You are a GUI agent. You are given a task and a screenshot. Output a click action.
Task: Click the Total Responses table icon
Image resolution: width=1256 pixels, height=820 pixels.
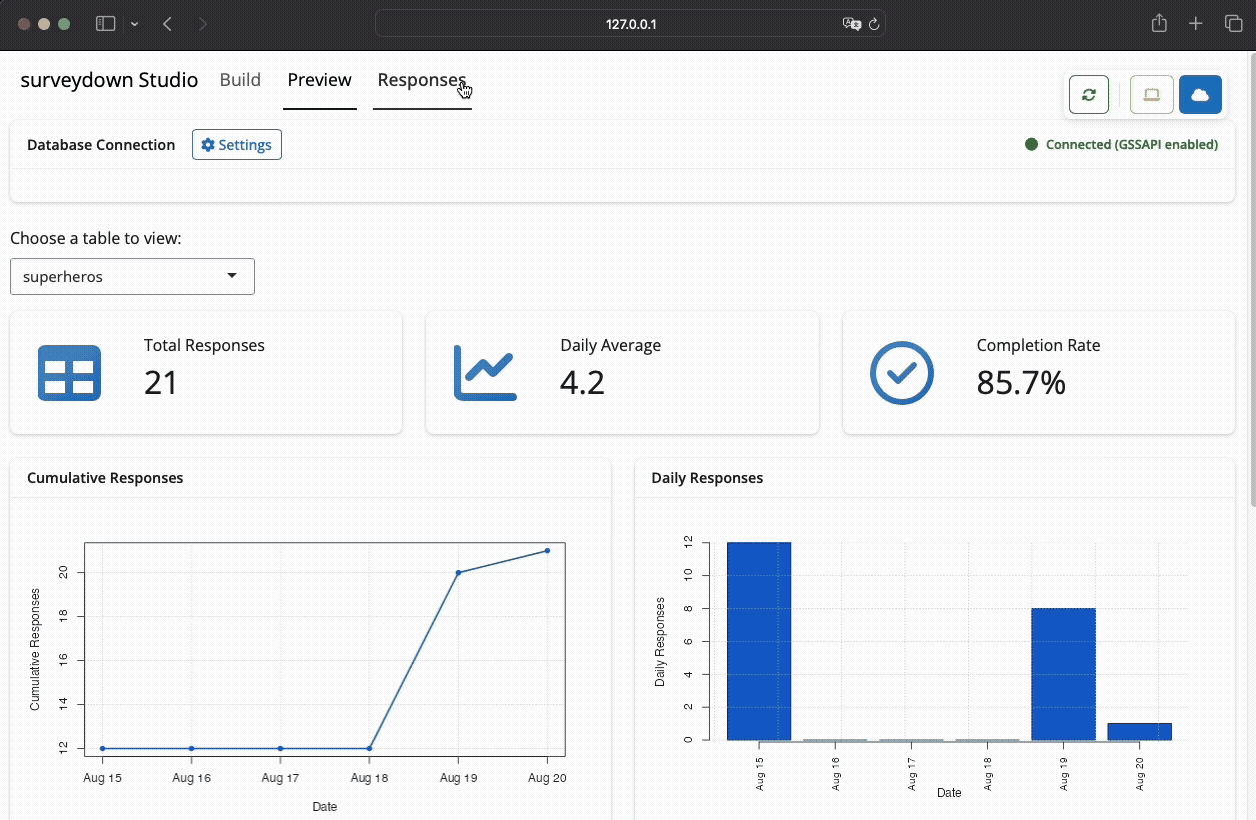pos(69,373)
